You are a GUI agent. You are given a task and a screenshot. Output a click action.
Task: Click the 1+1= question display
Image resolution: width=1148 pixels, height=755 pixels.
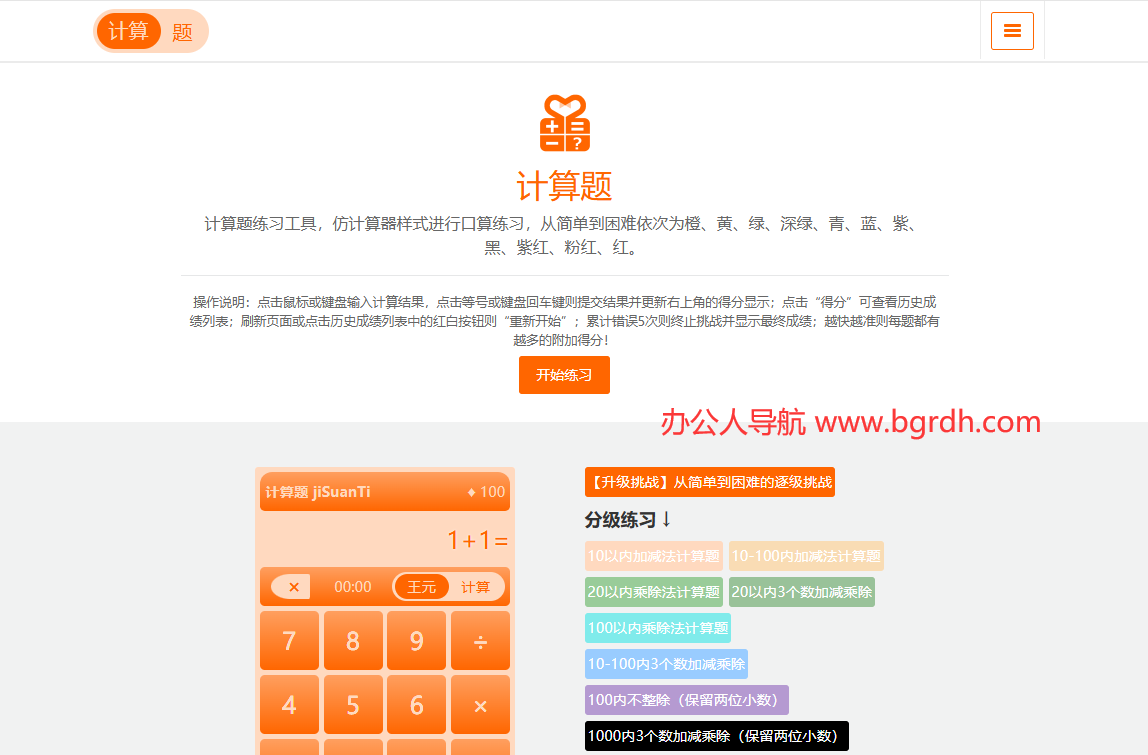pyautogui.click(x=477, y=540)
